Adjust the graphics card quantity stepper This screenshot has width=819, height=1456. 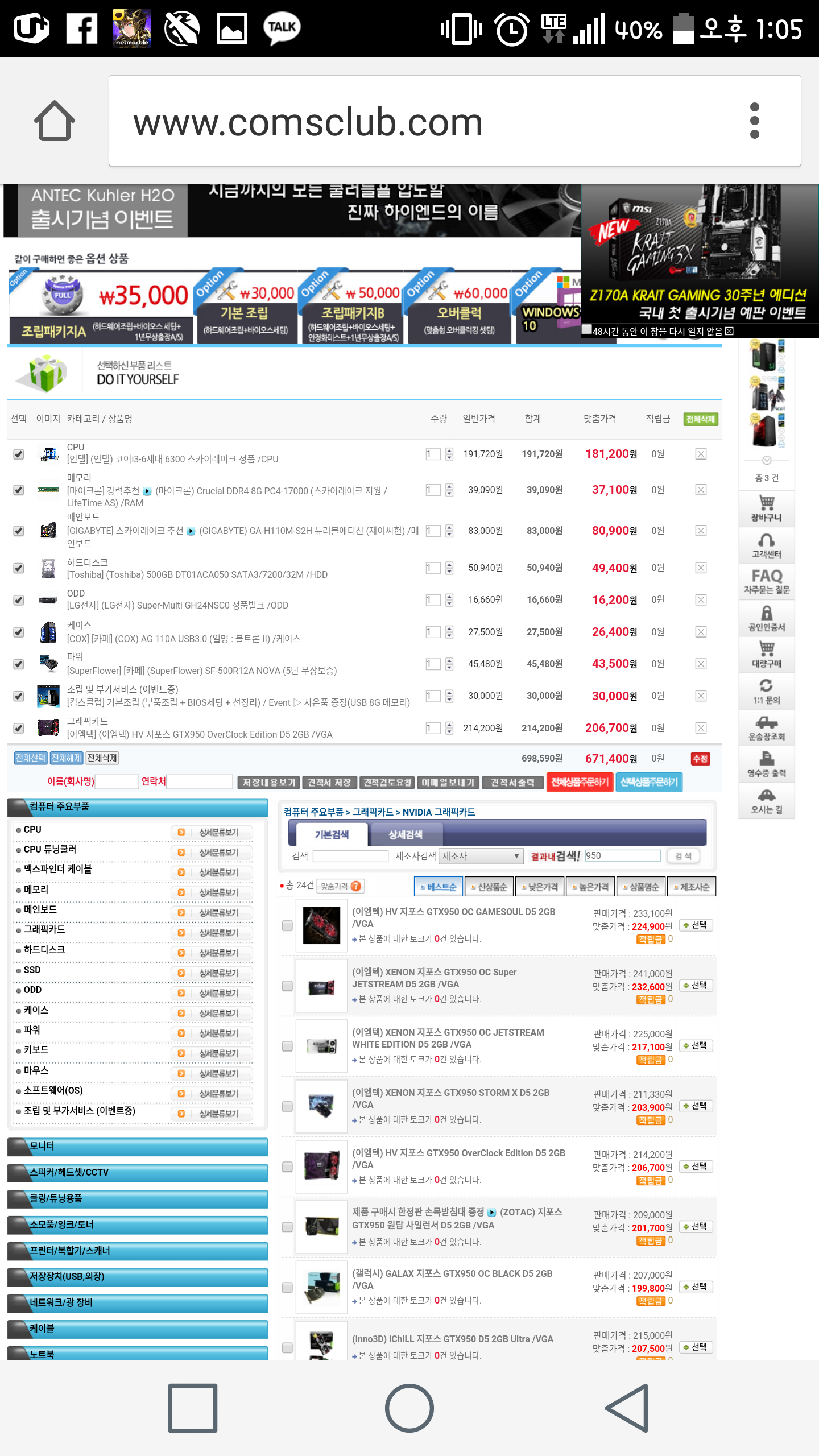pos(449,728)
